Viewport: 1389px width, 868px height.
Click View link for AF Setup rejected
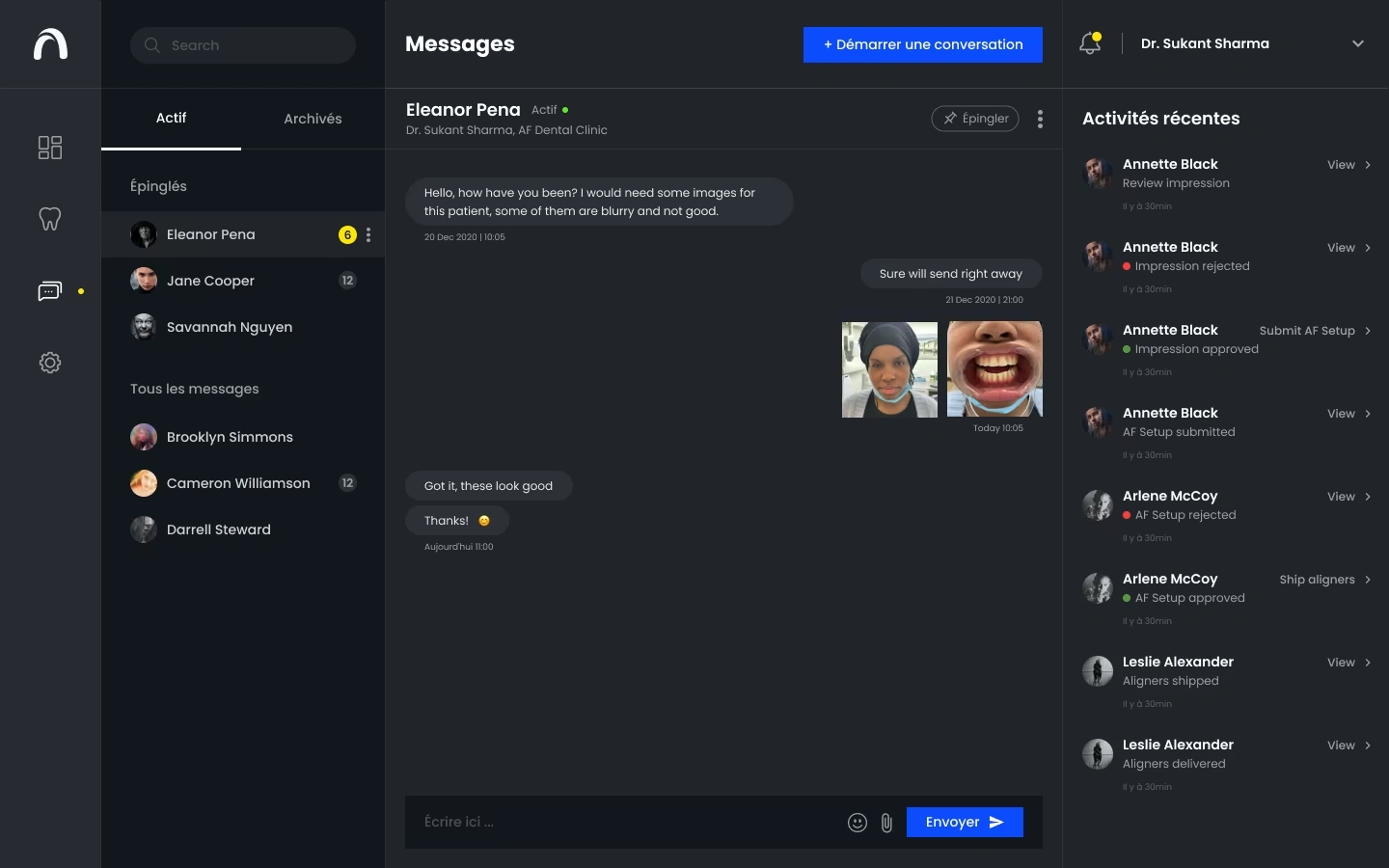point(1341,497)
